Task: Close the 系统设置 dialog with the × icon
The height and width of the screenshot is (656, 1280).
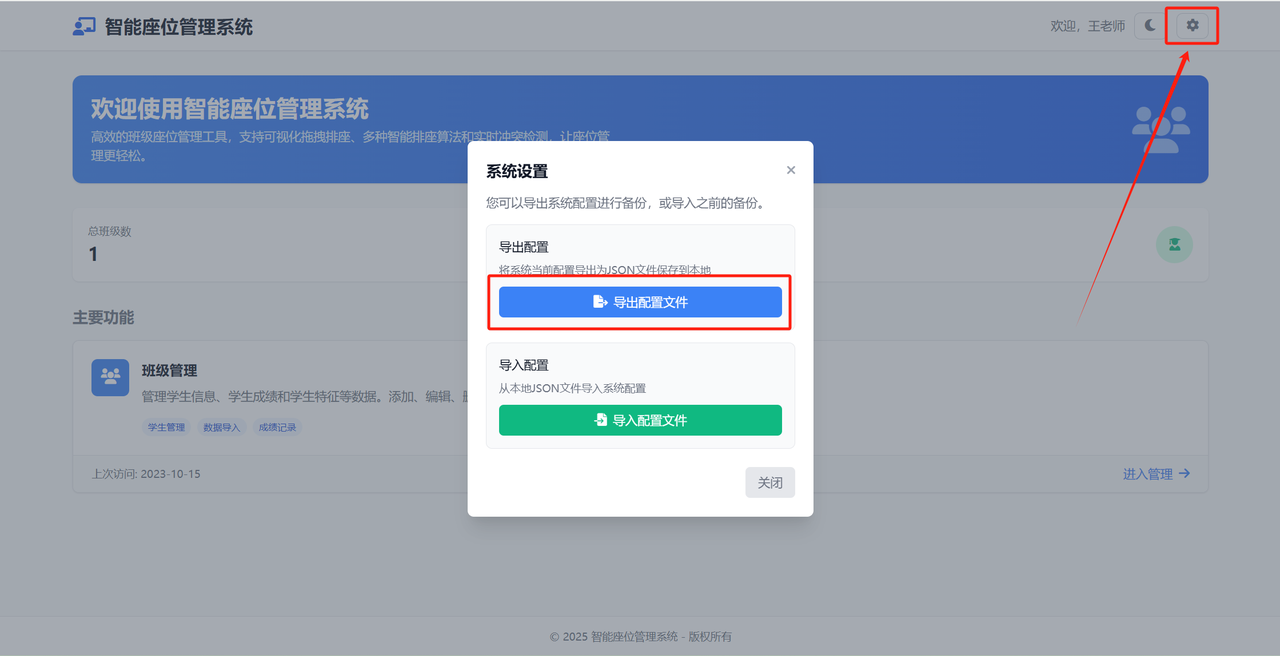Action: (791, 169)
